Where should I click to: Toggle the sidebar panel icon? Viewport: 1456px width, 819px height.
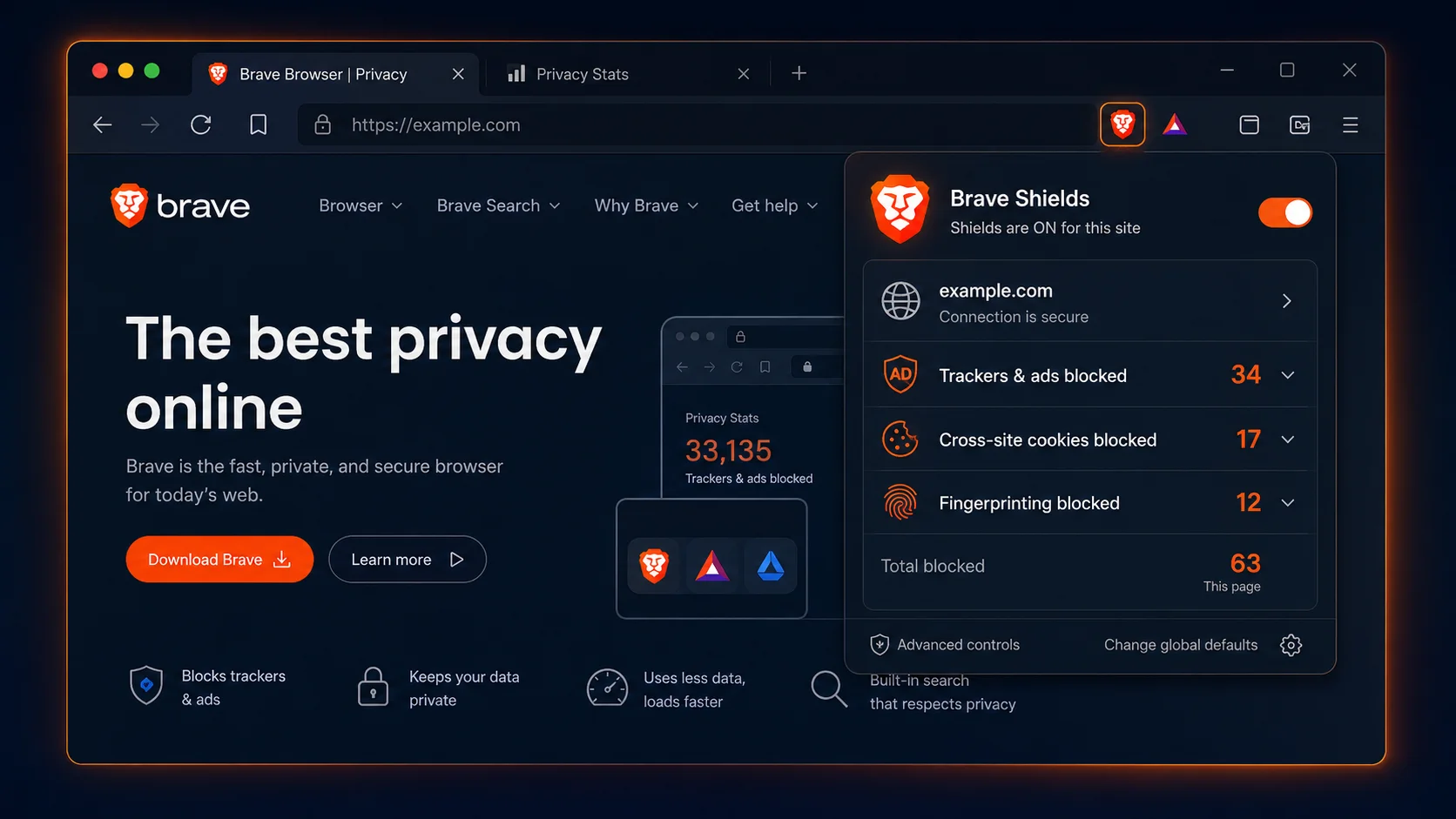(x=1249, y=124)
